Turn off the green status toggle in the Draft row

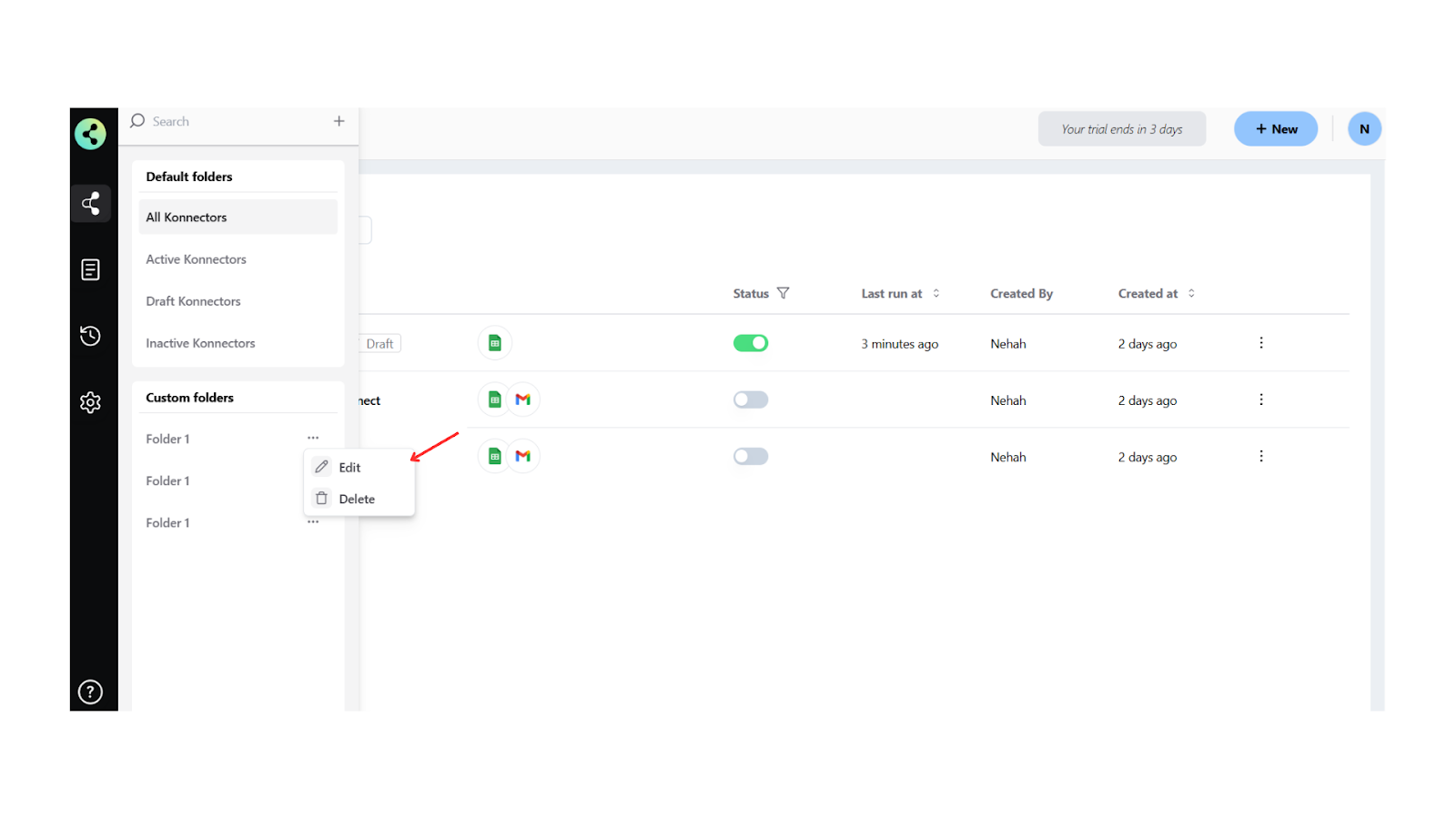751,343
